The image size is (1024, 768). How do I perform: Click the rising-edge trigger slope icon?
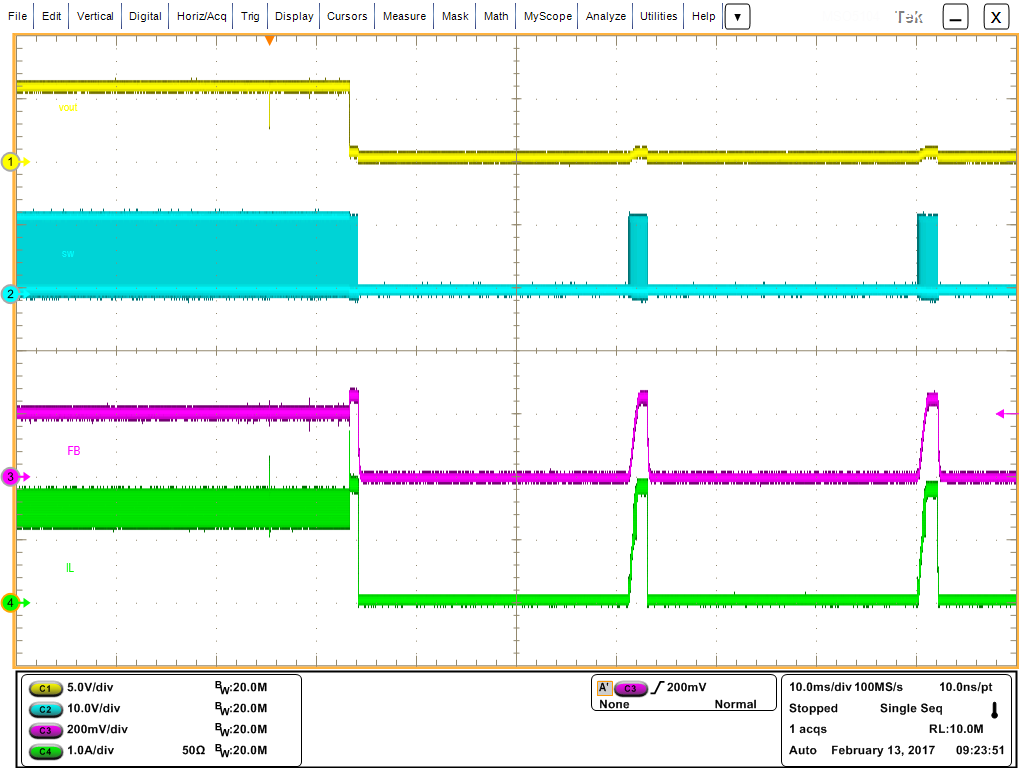[660, 687]
